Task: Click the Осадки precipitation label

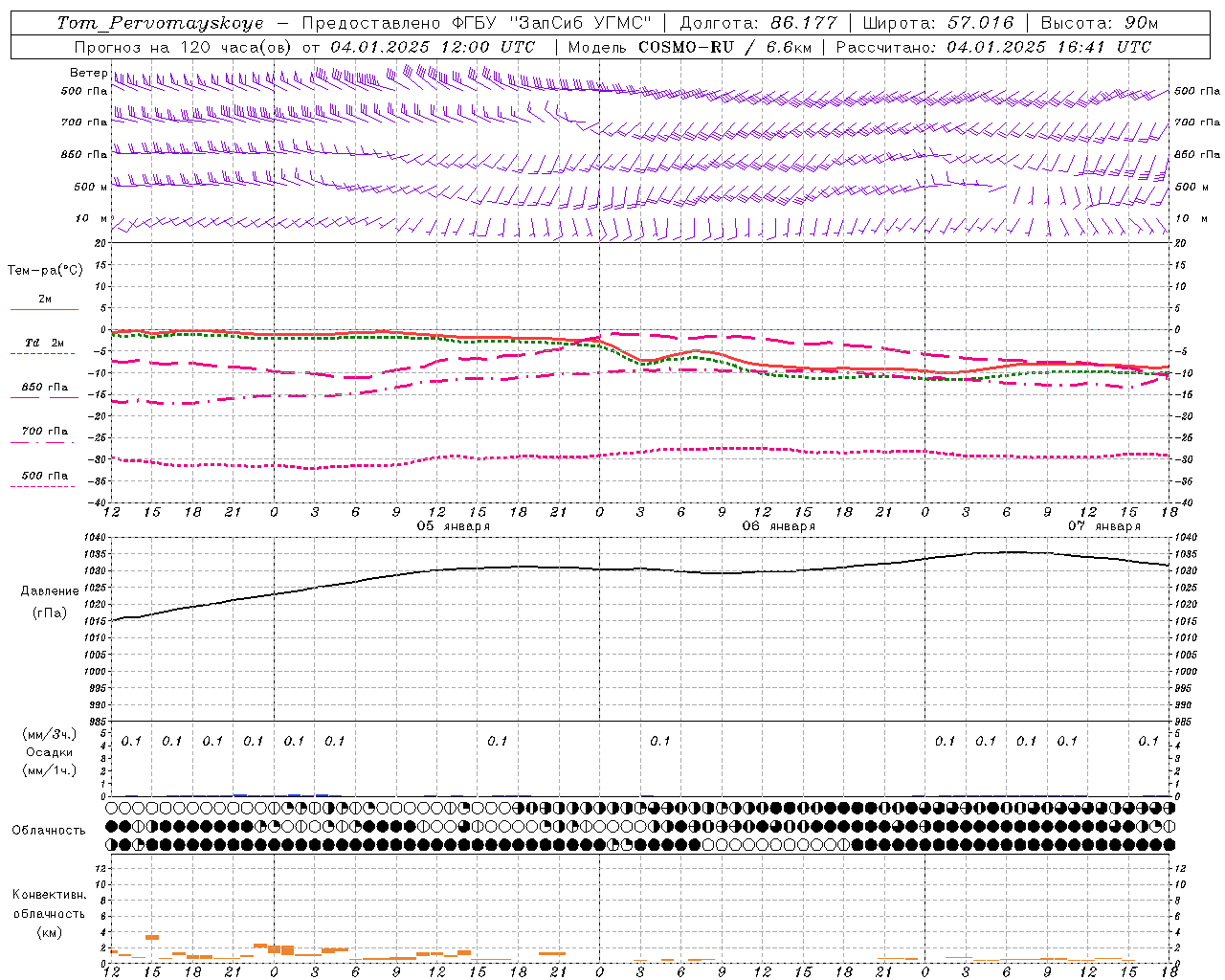Action: [49, 752]
